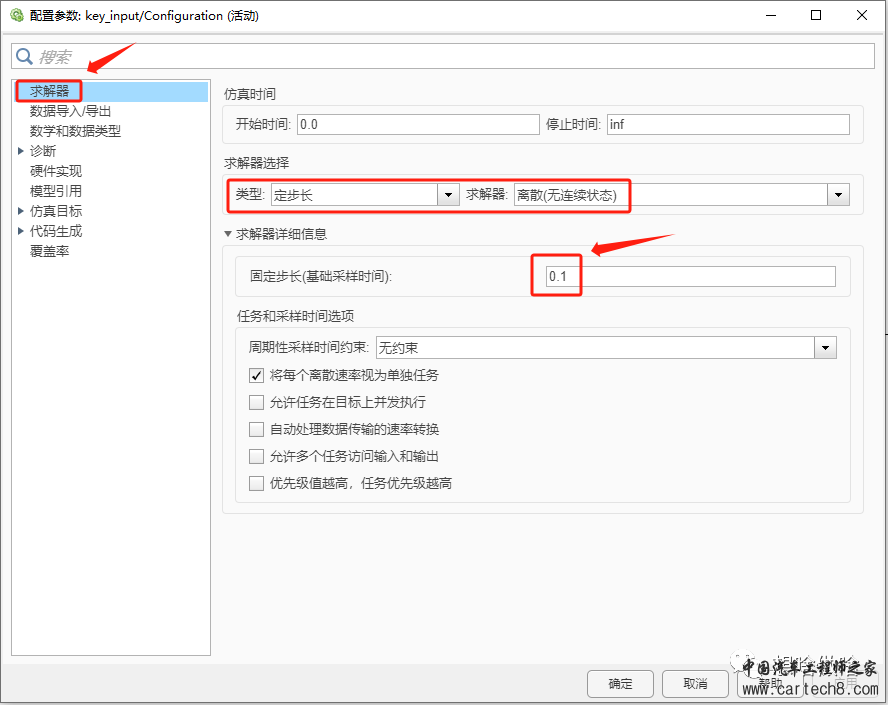The width and height of the screenshot is (888, 705).
Task: Click the 帮助 button
Action: pos(770,683)
